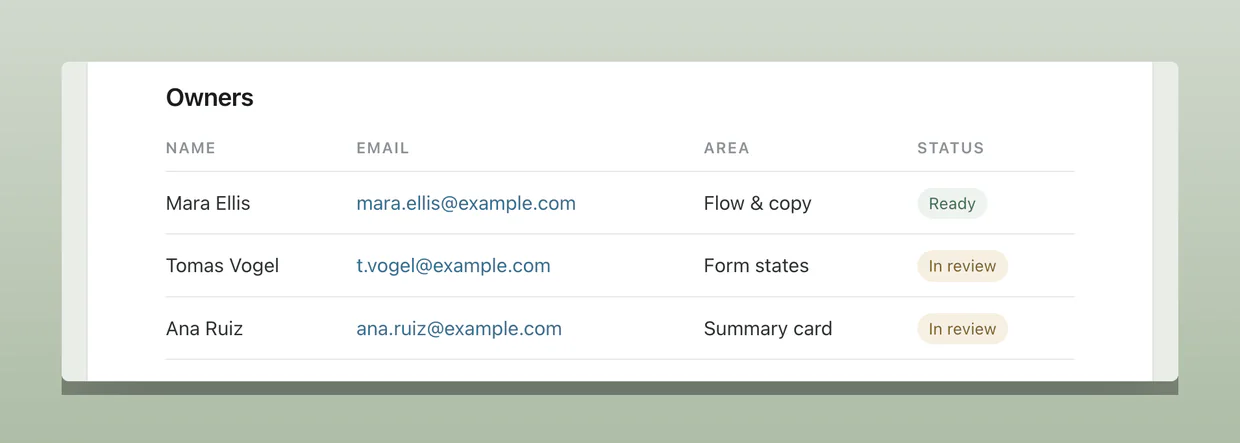Click the Form states area cell
Image resolution: width=1240 pixels, height=443 pixels.
(756, 266)
